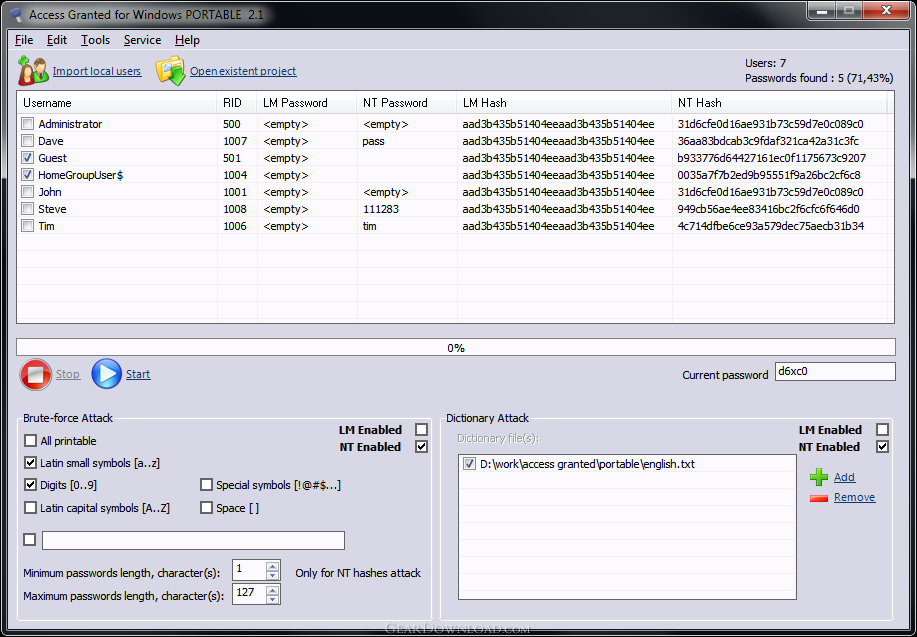
Task: Click the custom charset text field
Action: (194, 540)
